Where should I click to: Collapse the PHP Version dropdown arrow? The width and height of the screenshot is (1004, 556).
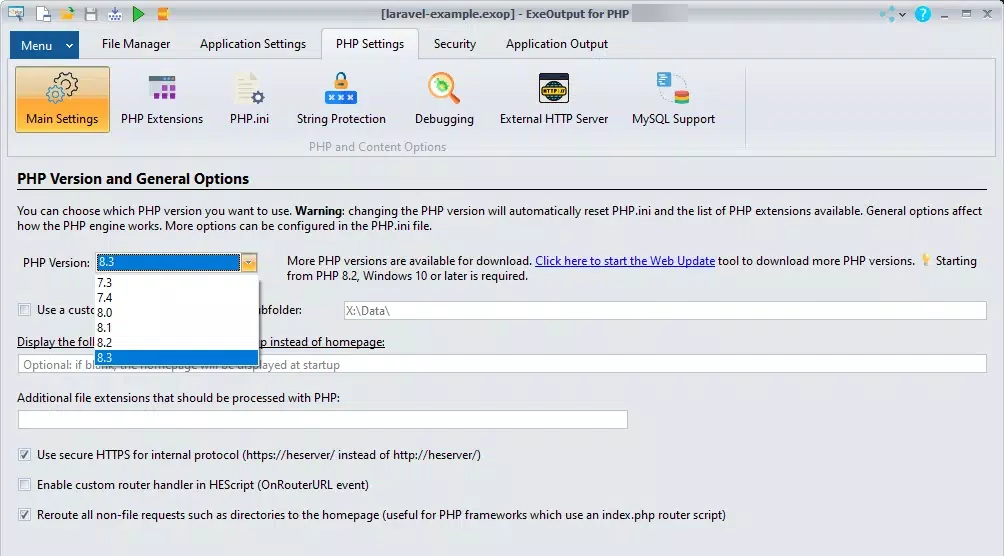coord(248,262)
